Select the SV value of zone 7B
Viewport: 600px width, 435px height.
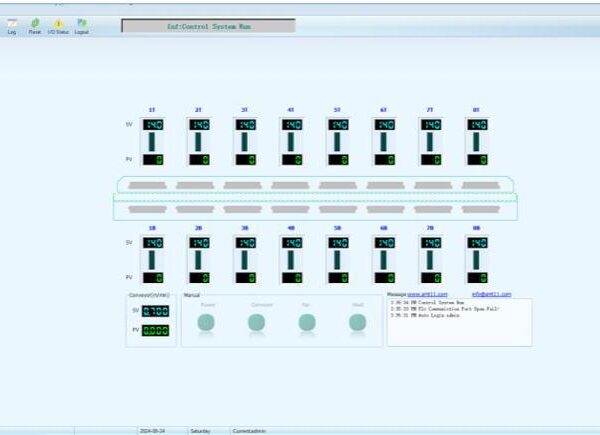point(431,243)
